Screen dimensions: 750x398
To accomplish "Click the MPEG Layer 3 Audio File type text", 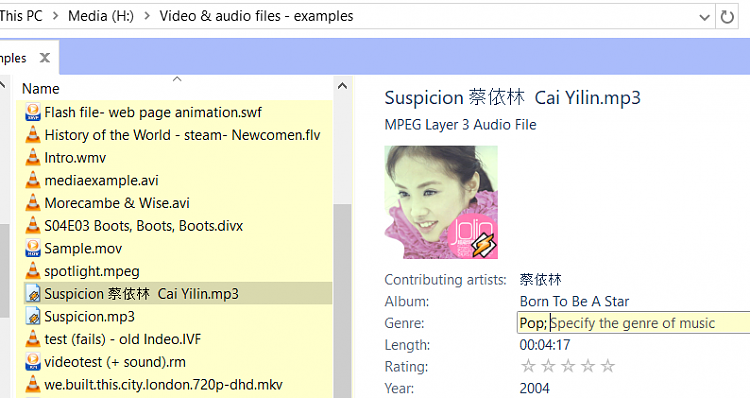I will pos(460,125).
